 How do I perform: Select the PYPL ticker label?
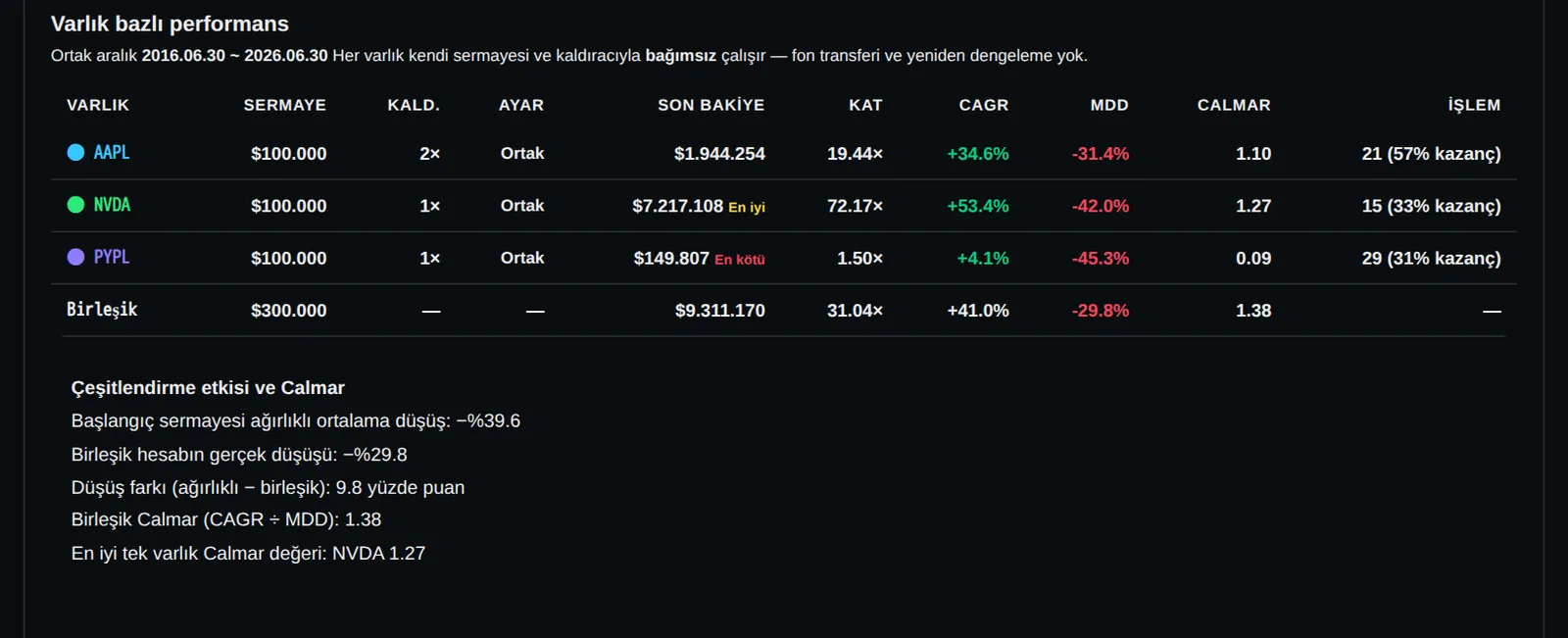[112, 257]
